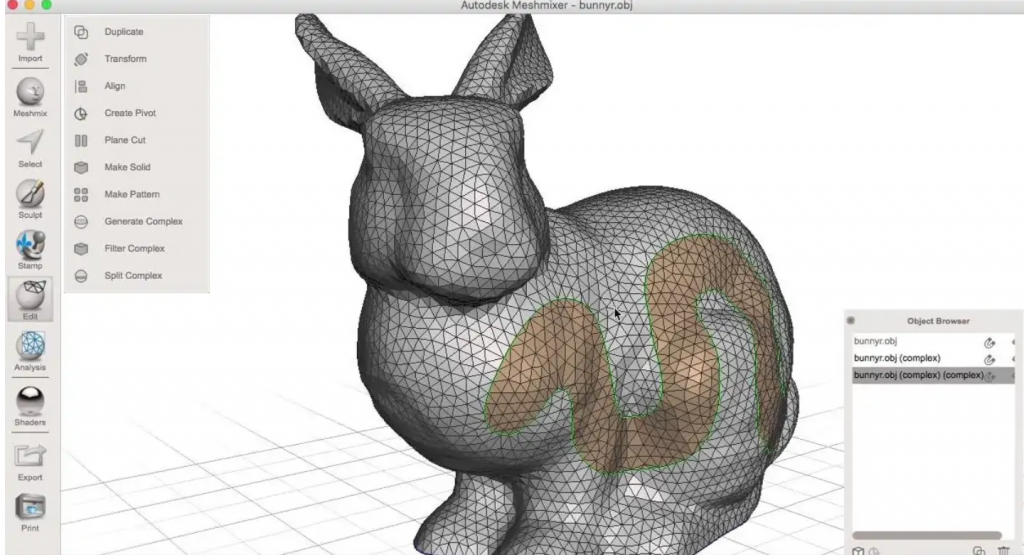1024x555 pixels.
Task: Choose Align from the Edit menu
Action: pyautogui.click(x=115, y=86)
